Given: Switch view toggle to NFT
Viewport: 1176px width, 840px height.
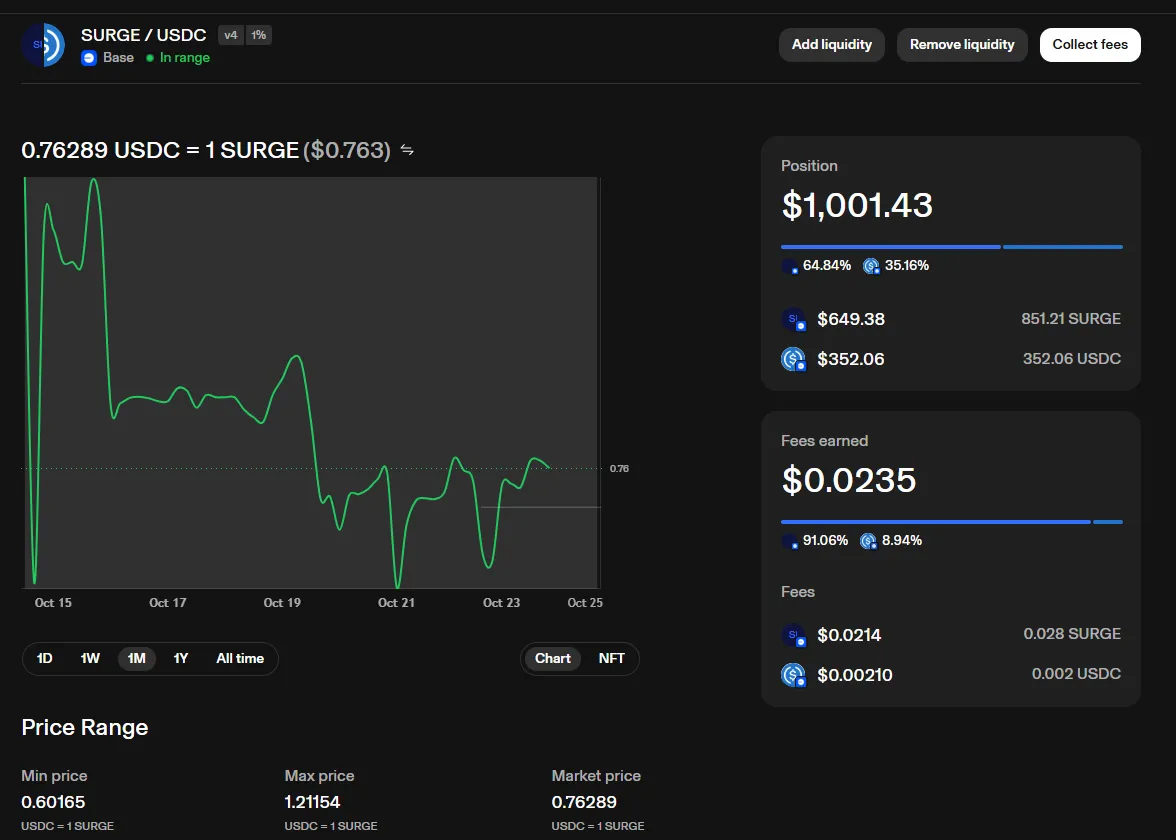Looking at the screenshot, I should (611, 658).
